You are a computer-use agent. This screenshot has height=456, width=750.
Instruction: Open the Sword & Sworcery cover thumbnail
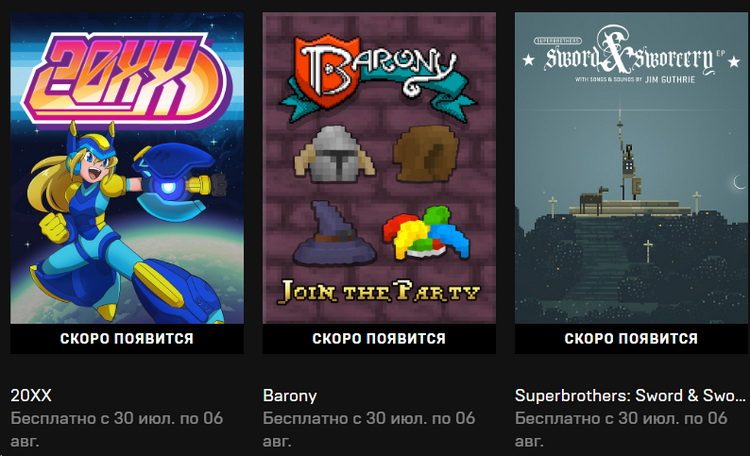(631, 168)
